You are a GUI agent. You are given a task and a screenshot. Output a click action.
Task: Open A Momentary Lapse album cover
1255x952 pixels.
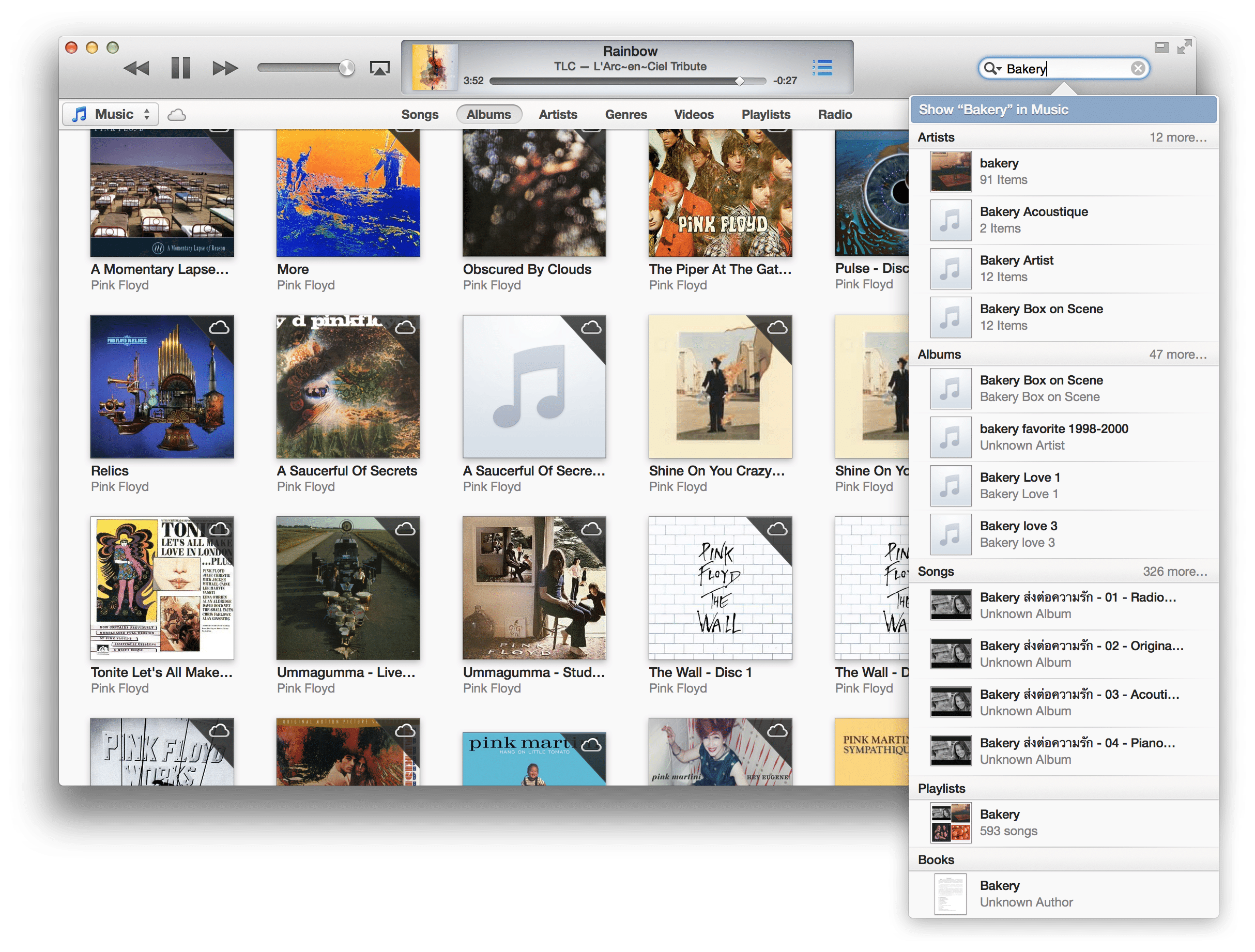[x=162, y=193]
